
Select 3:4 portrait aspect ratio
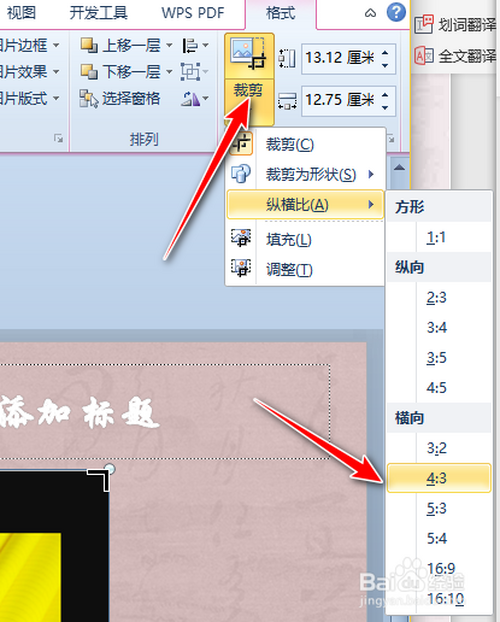[439, 328]
